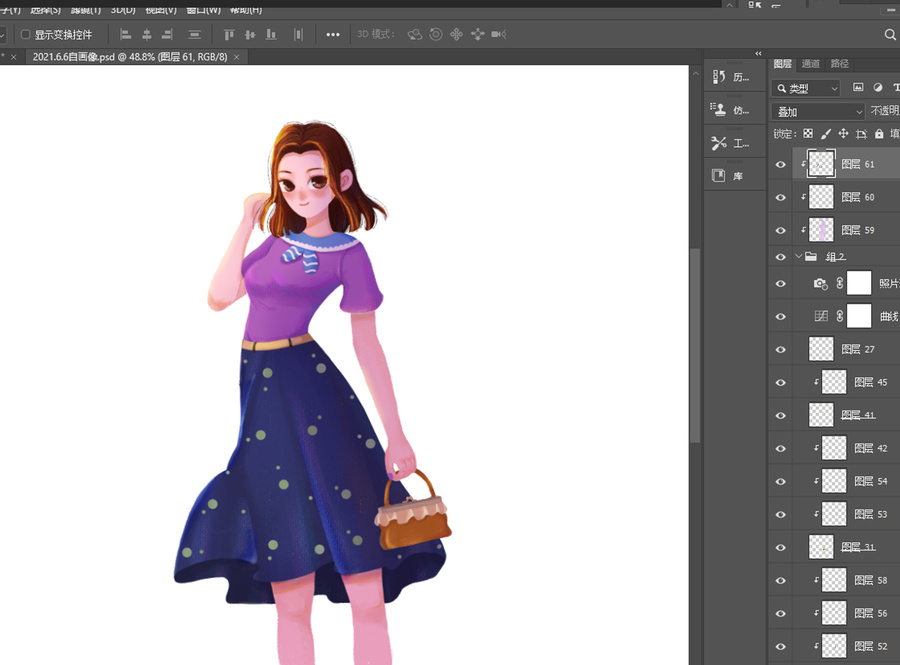Open the 视图(V) menu
This screenshot has height=665, width=900.
[160, 10]
